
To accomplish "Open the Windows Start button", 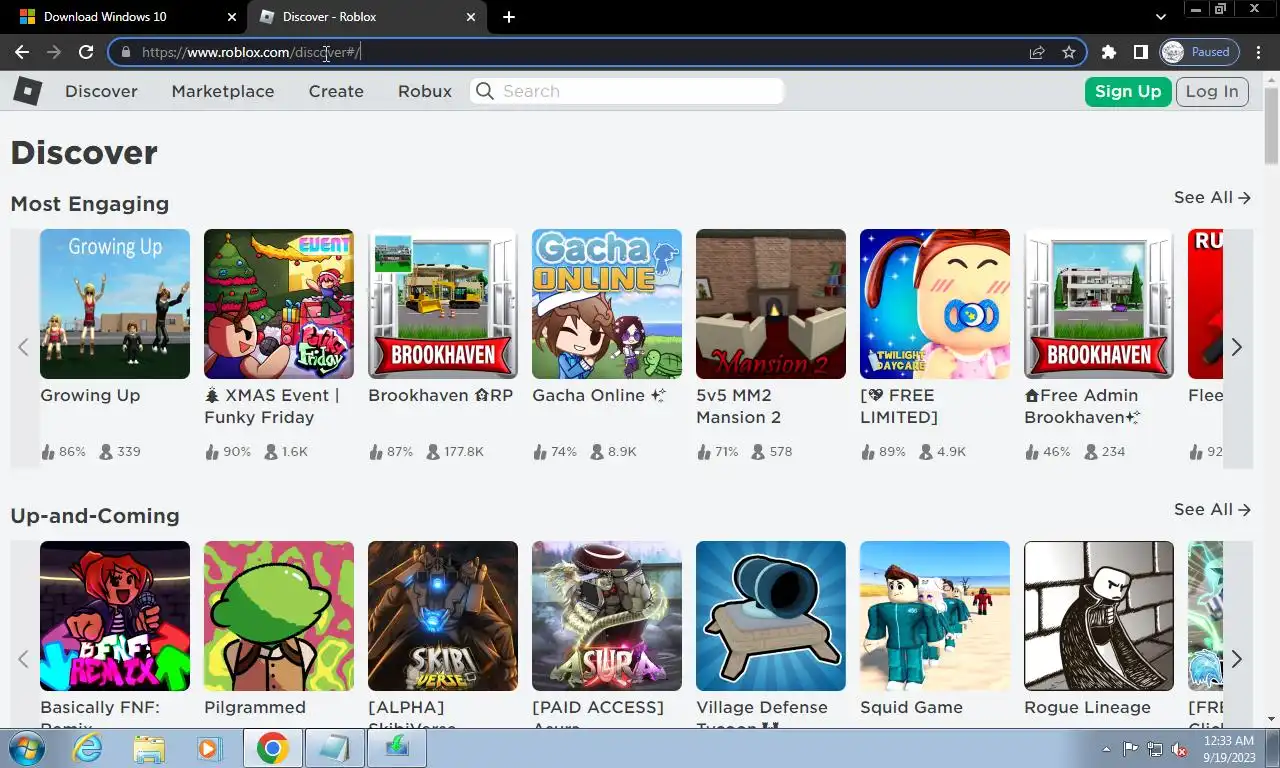I will pyautogui.click(x=27, y=748).
